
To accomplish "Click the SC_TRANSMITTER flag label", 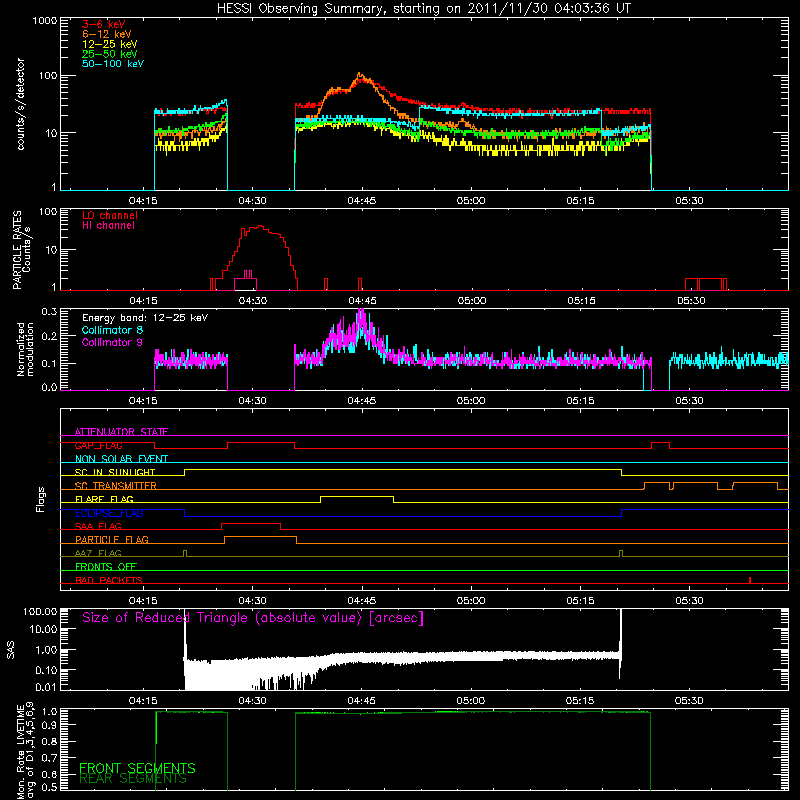I will [116, 486].
